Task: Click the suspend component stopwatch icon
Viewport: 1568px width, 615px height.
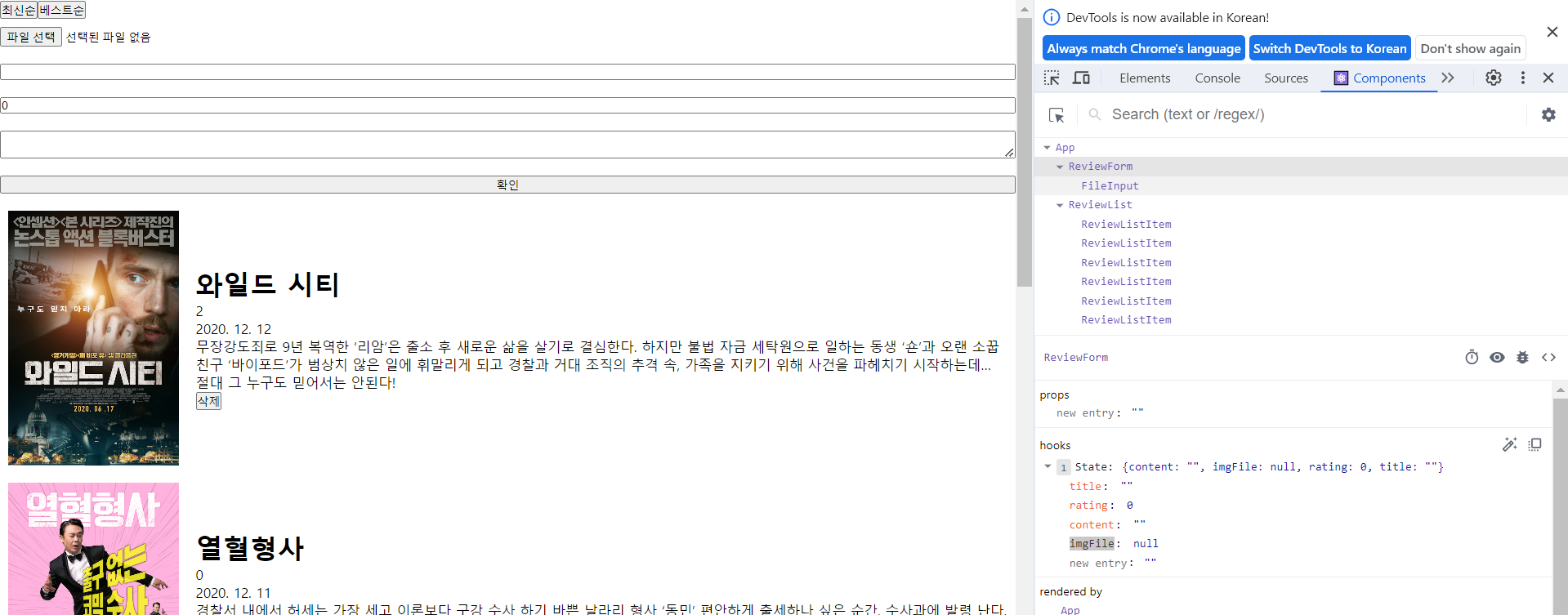Action: pos(1472,357)
